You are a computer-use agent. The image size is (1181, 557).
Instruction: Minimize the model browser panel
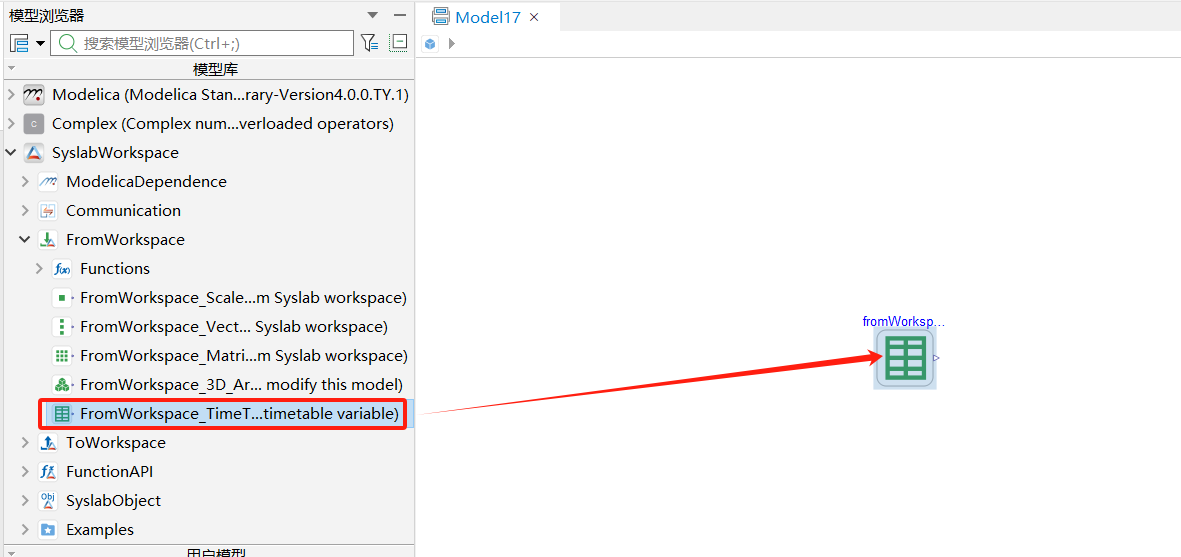click(400, 15)
